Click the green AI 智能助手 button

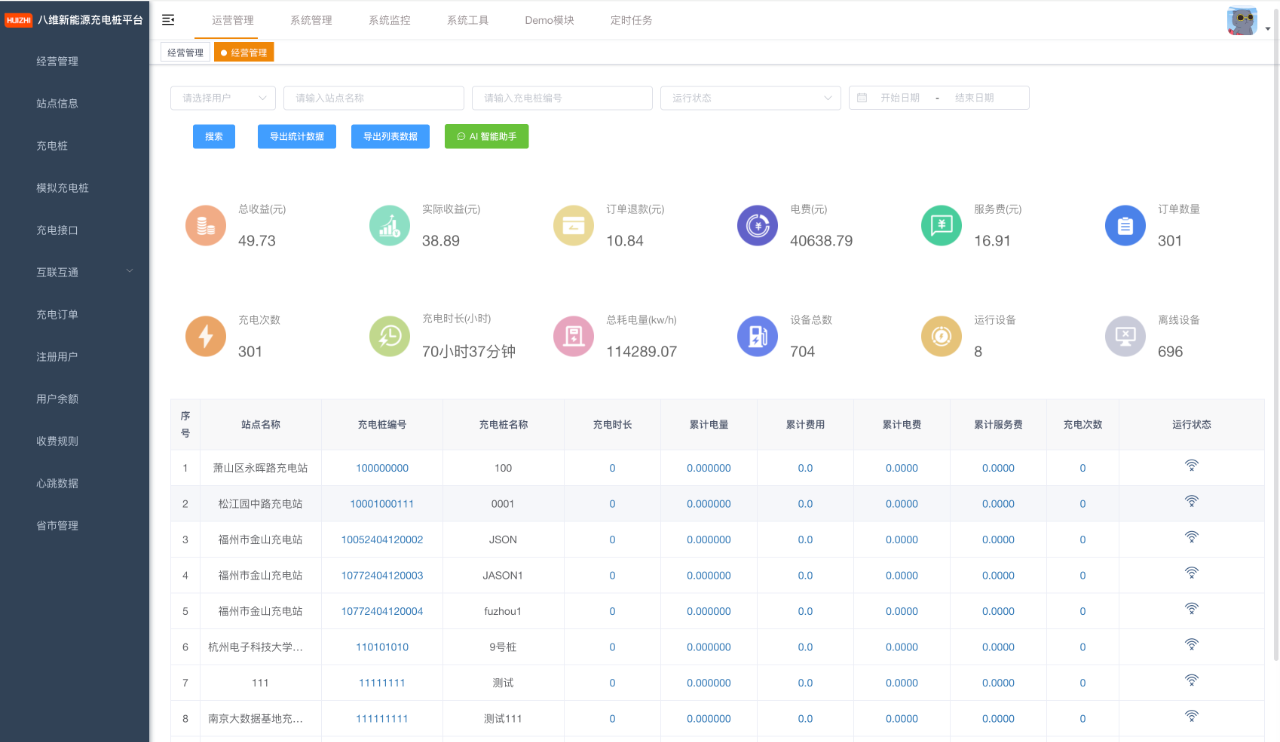486,136
